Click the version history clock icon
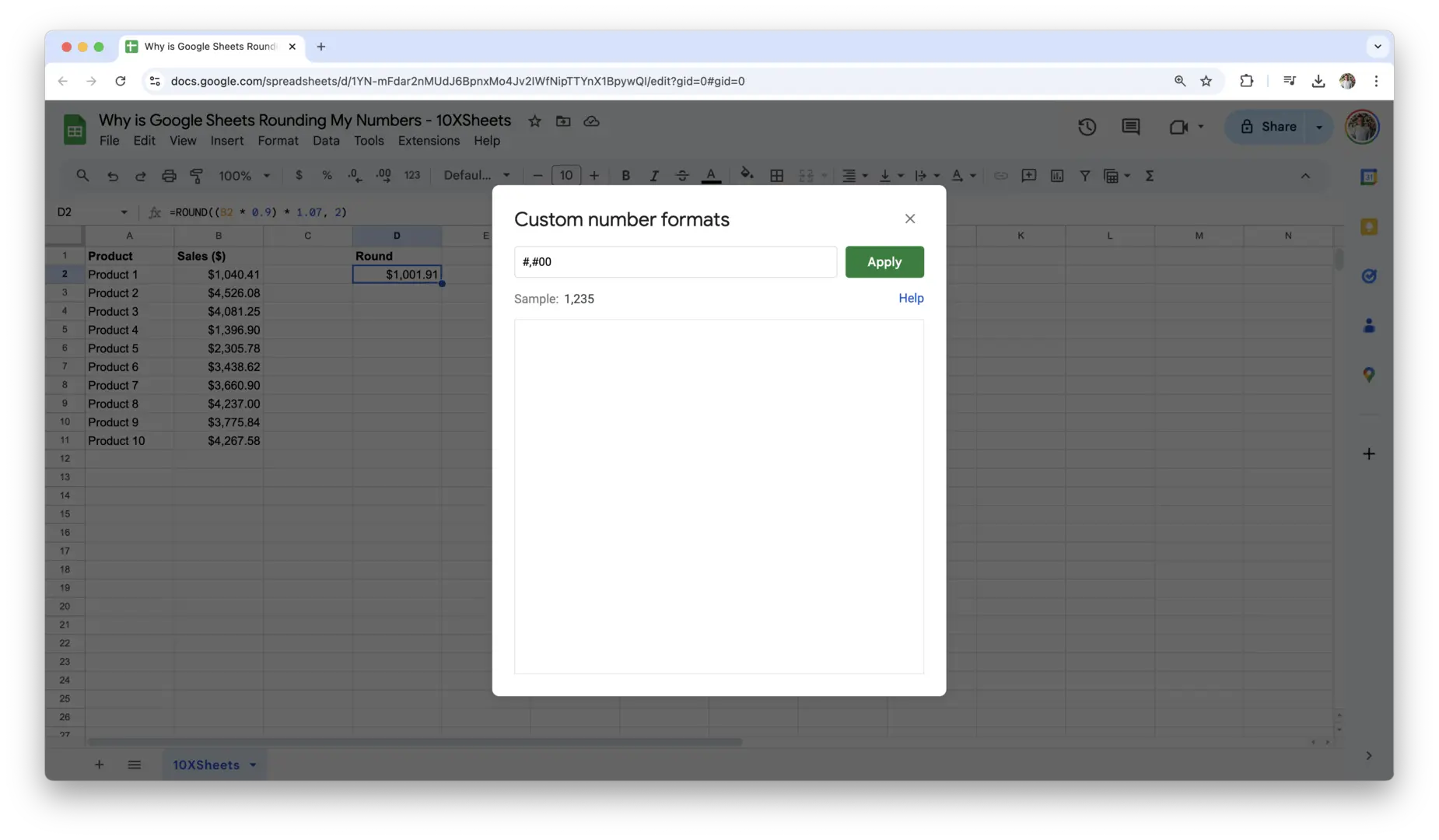The image size is (1439, 840). (1087, 127)
